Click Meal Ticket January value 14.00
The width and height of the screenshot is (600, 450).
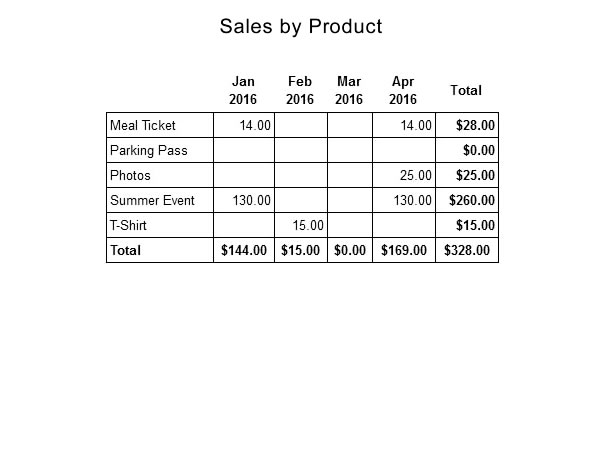255,125
